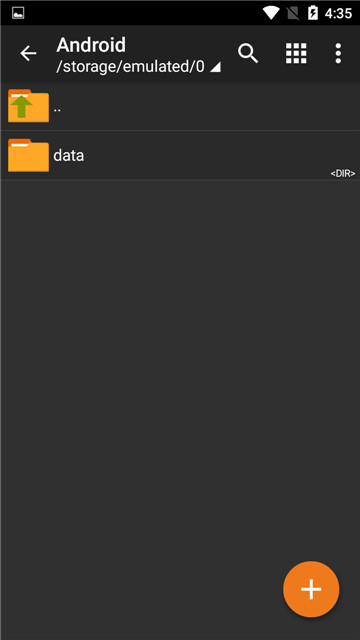
Task: Expand the path dropdown triangle
Action: 215,67
